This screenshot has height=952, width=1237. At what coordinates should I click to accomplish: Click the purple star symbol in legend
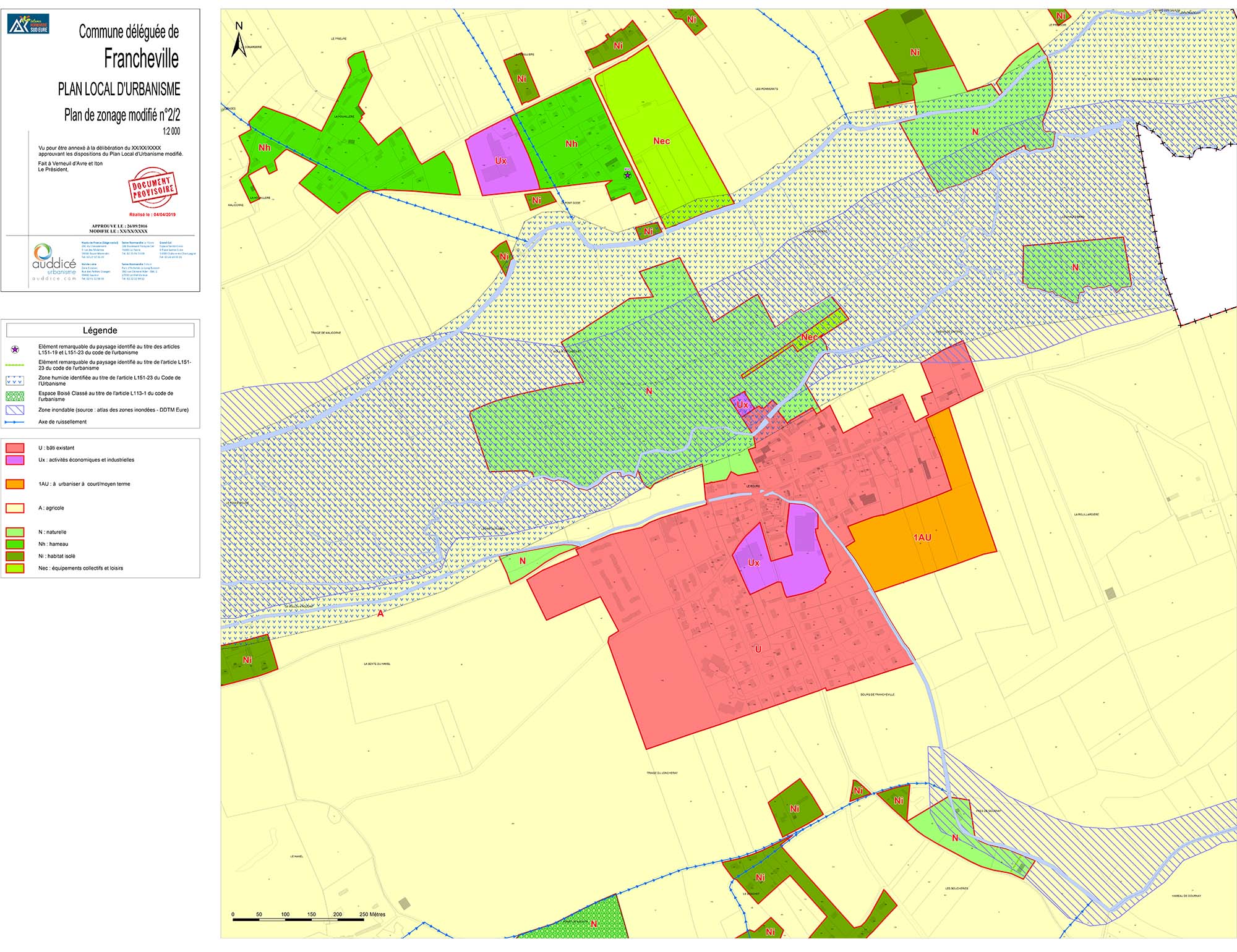point(15,350)
